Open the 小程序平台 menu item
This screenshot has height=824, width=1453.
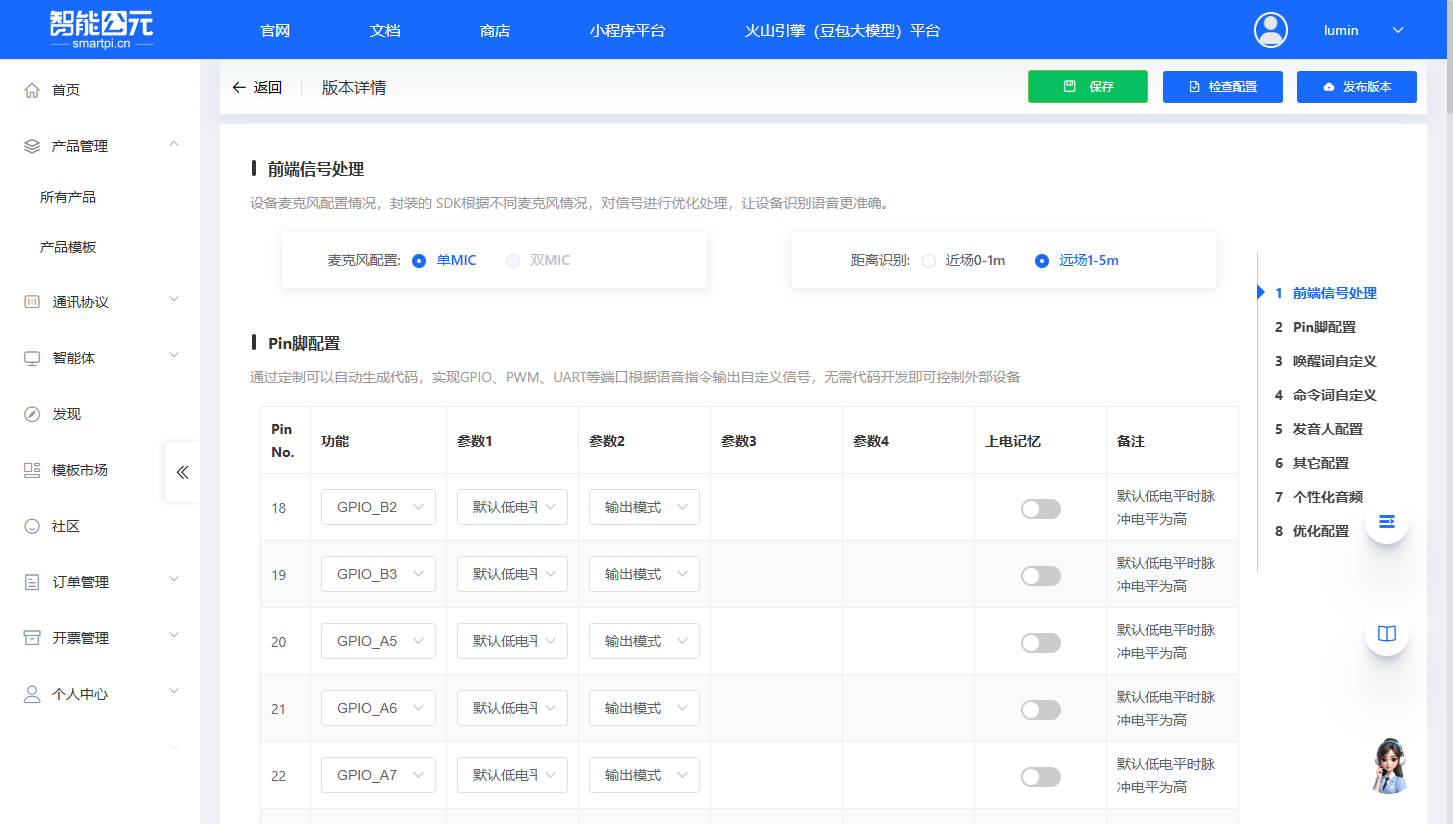(x=629, y=31)
